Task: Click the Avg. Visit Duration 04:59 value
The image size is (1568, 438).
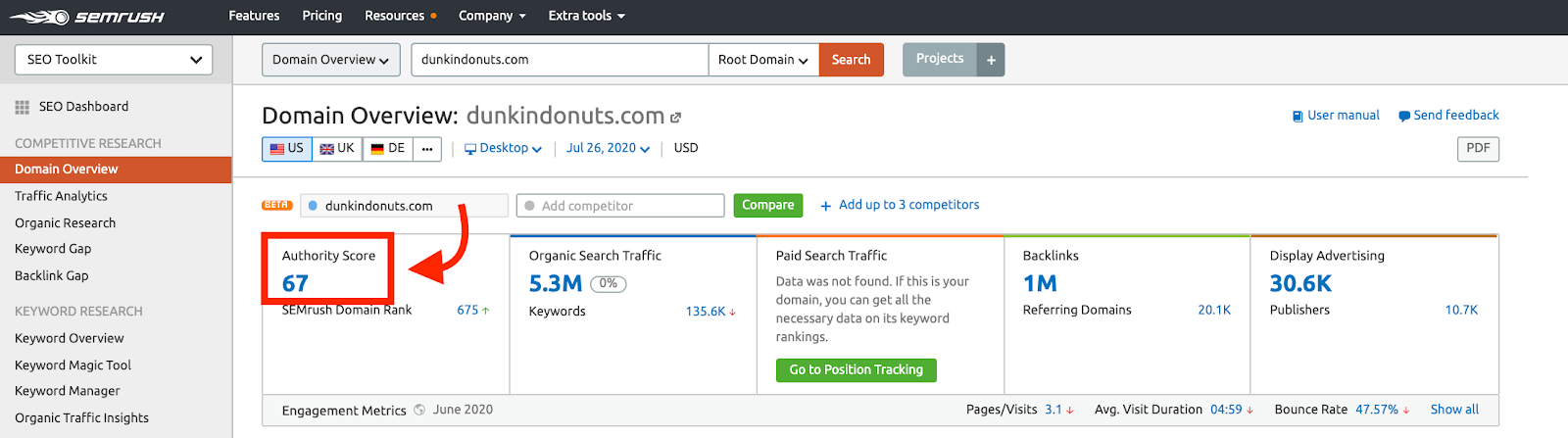Action: (1226, 410)
